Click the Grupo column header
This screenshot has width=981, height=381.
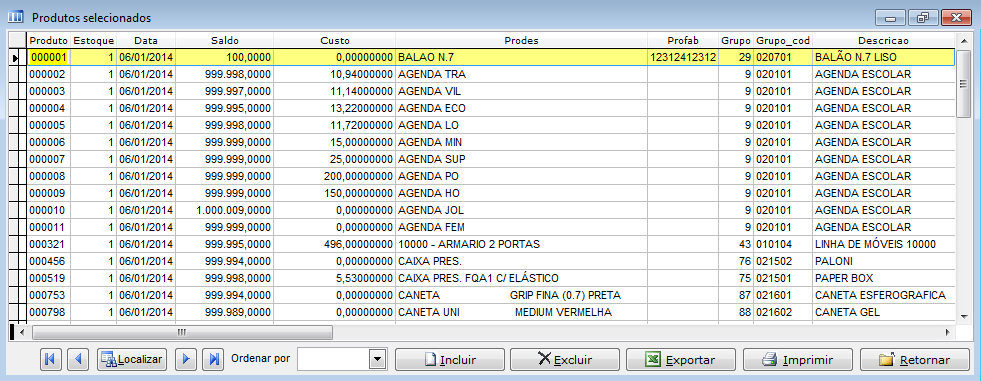click(735, 41)
